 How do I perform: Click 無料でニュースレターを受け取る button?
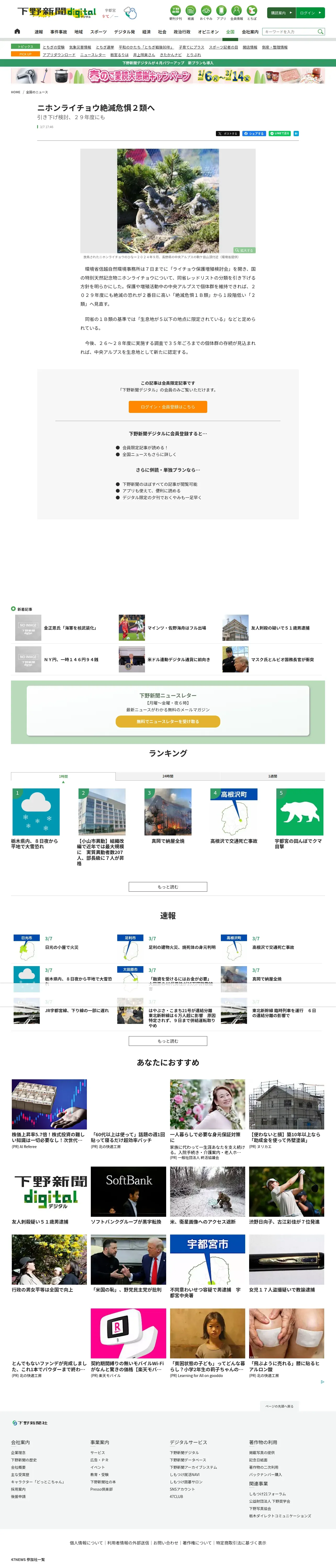click(x=168, y=721)
